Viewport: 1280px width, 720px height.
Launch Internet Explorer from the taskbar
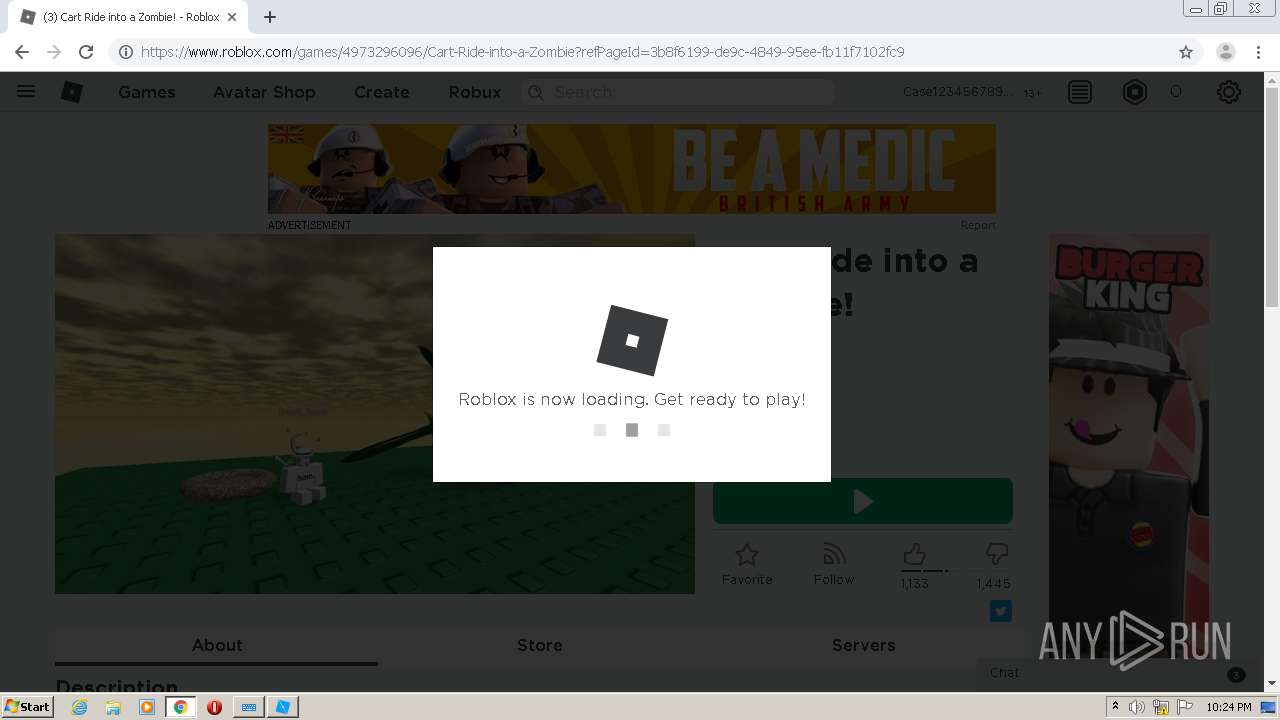coord(80,707)
